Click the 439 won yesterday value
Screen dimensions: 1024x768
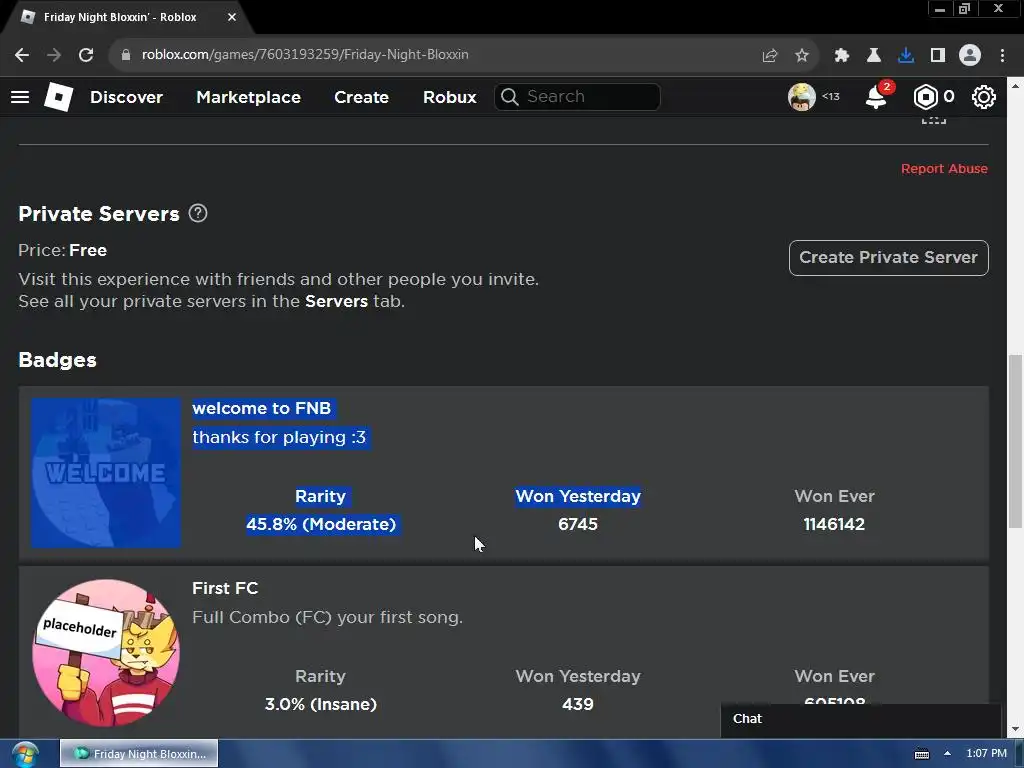[577, 705]
